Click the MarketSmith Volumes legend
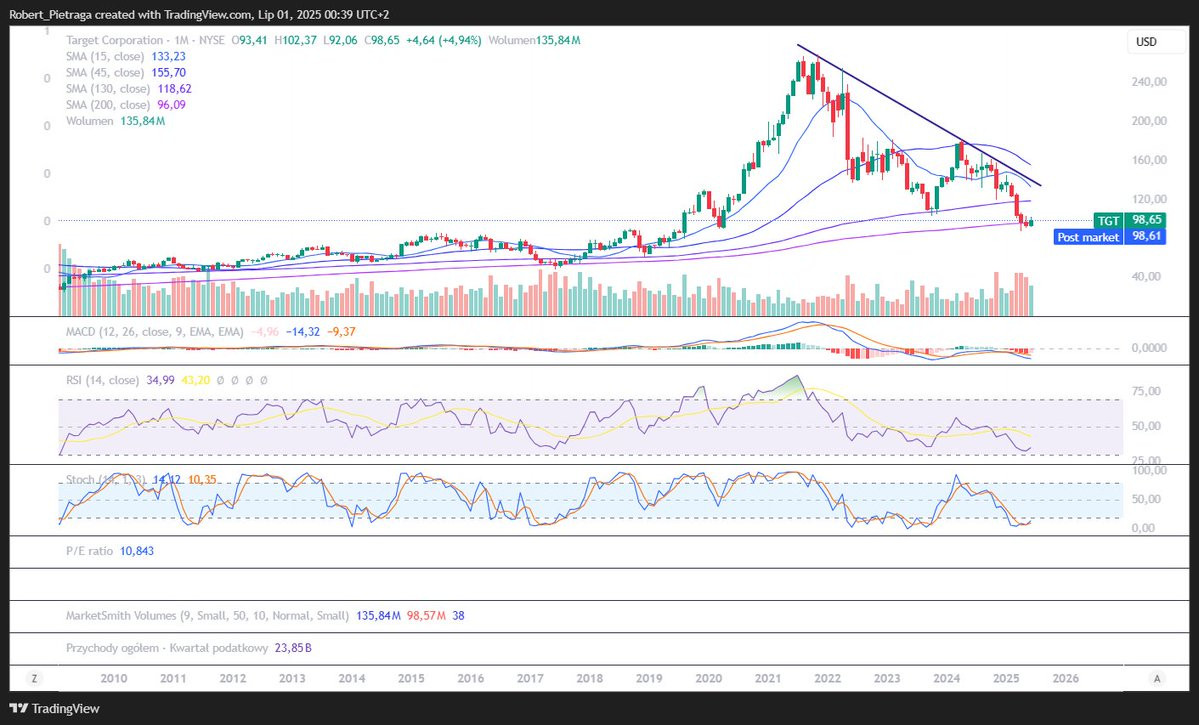This screenshot has width=1199, height=725. [207, 616]
